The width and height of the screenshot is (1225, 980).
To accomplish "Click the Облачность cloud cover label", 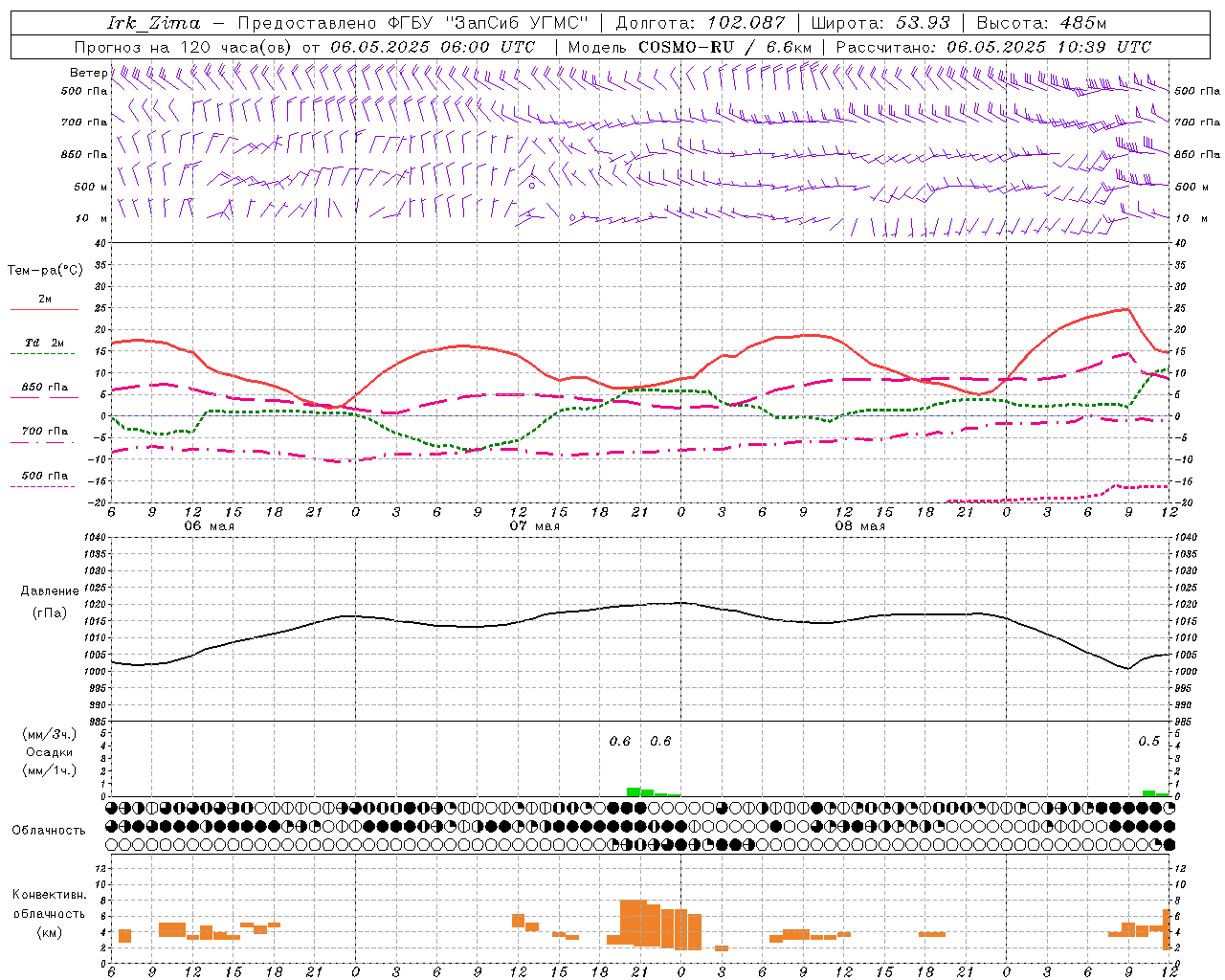I will point(49,830).
